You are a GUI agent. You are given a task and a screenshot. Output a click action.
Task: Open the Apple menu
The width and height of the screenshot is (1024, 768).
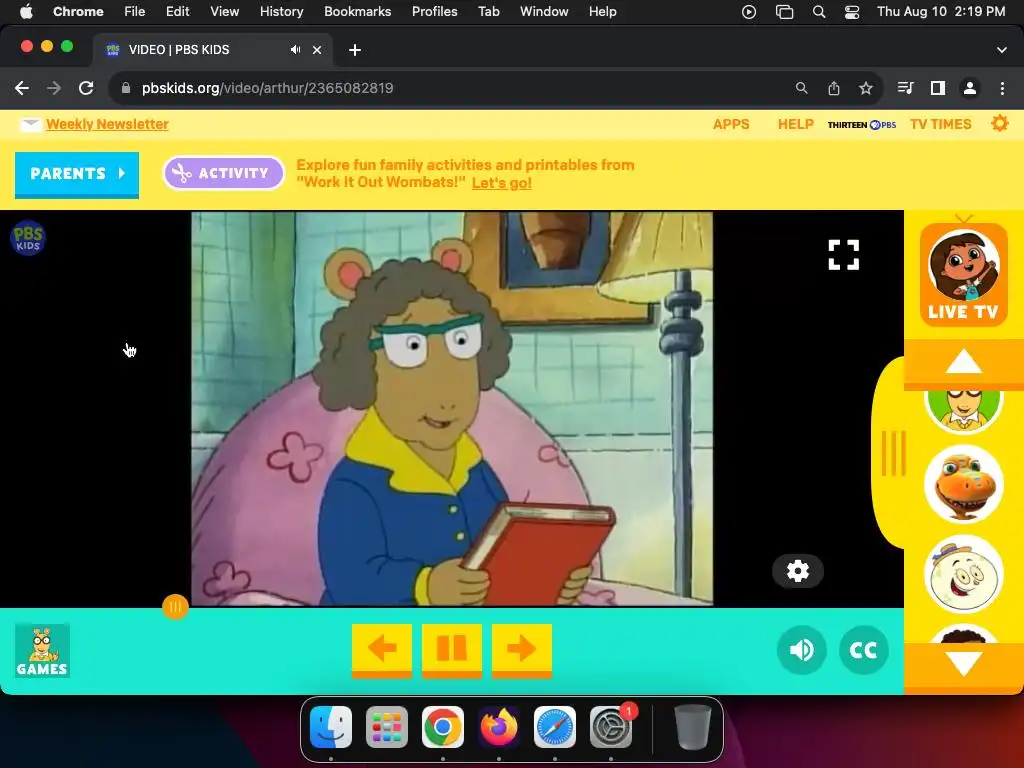coord(26,12)
